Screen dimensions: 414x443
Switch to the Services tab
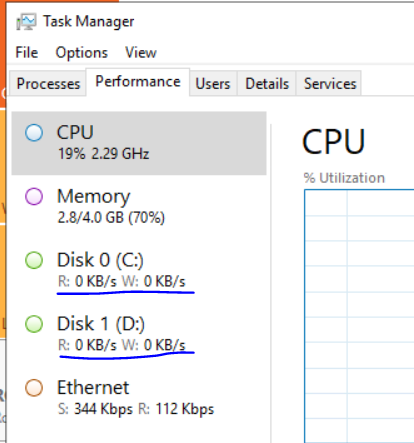click(x=330, y=83)
